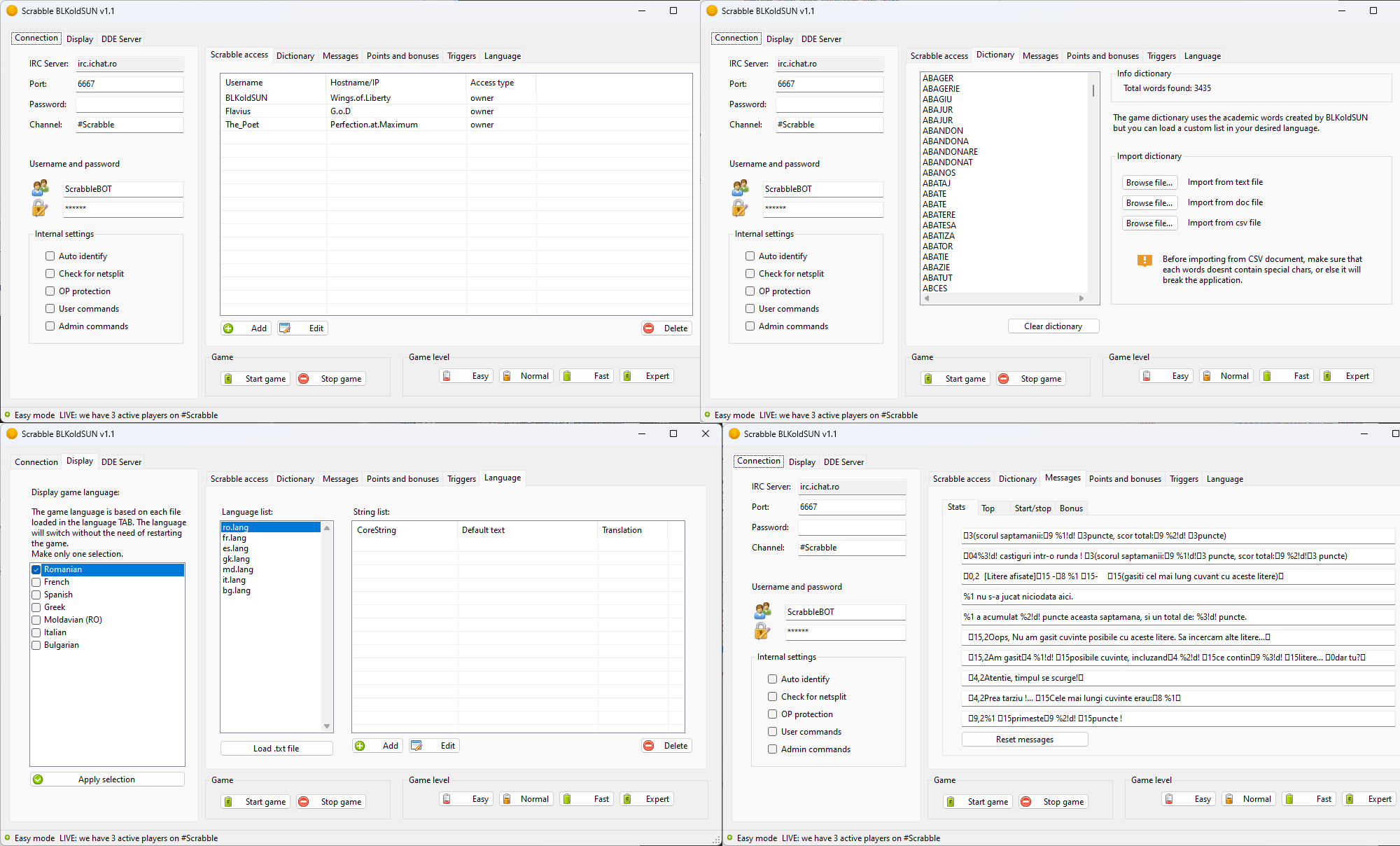1400x846 pixels.
Task: Select The_Poet row in access table
Action: 456,125
